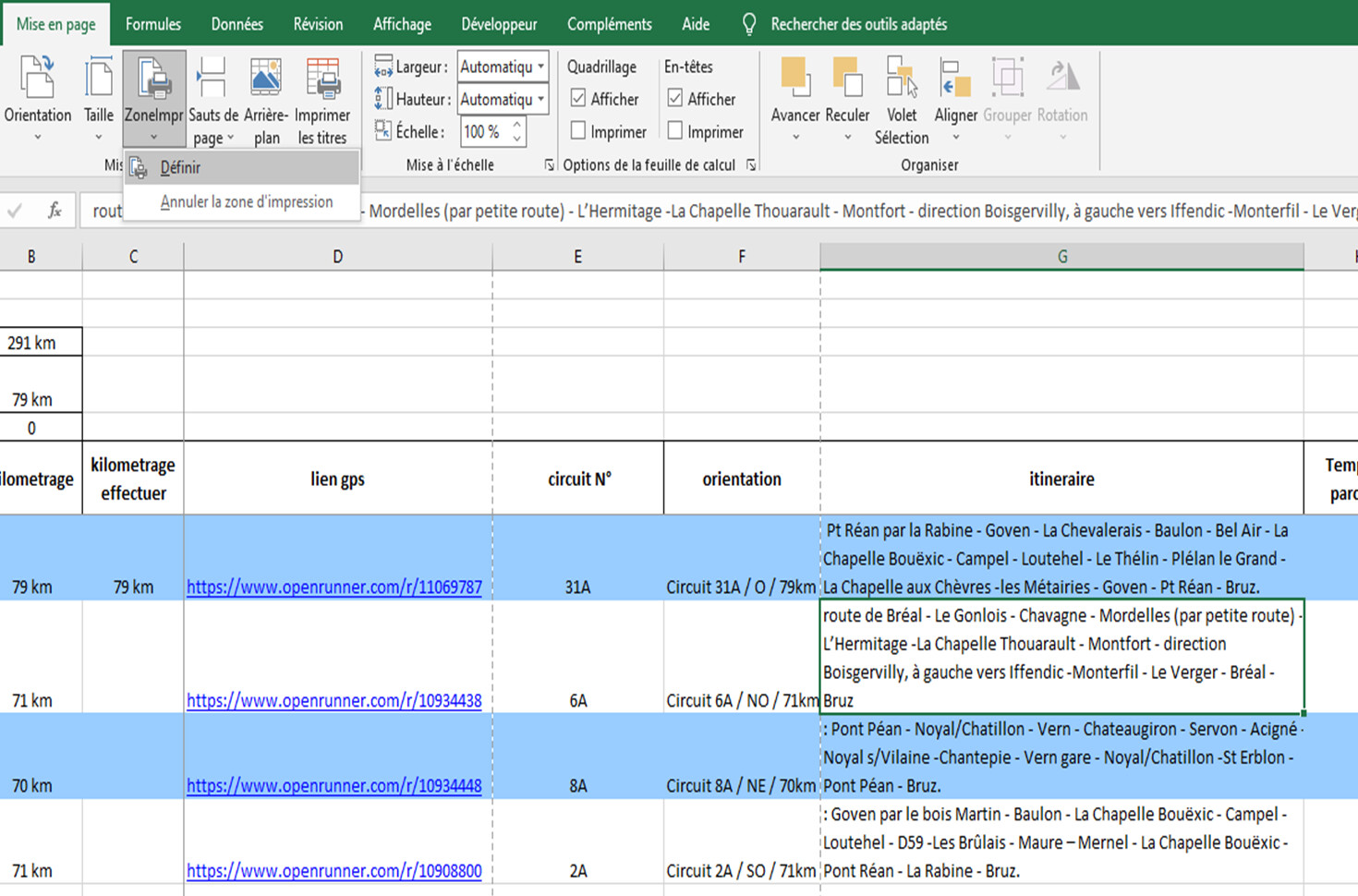The image size is (1358, 896).
Task: Open openrunner link ending 11069787
Action: coord(334,587)
